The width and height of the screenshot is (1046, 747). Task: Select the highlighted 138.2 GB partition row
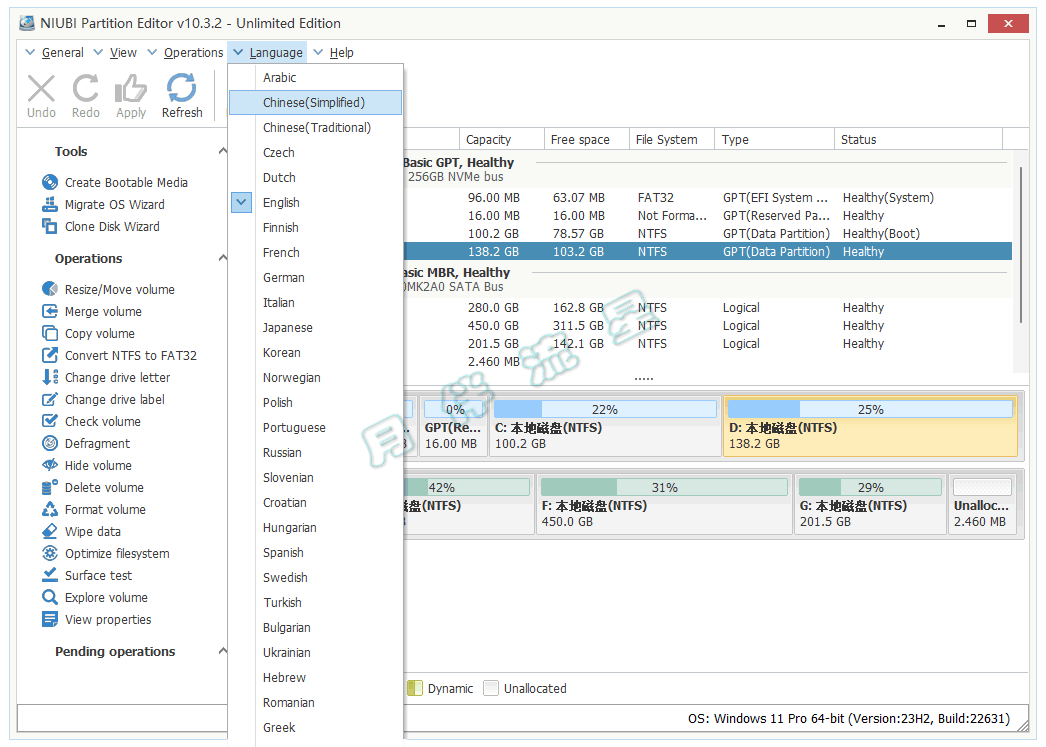708,251
